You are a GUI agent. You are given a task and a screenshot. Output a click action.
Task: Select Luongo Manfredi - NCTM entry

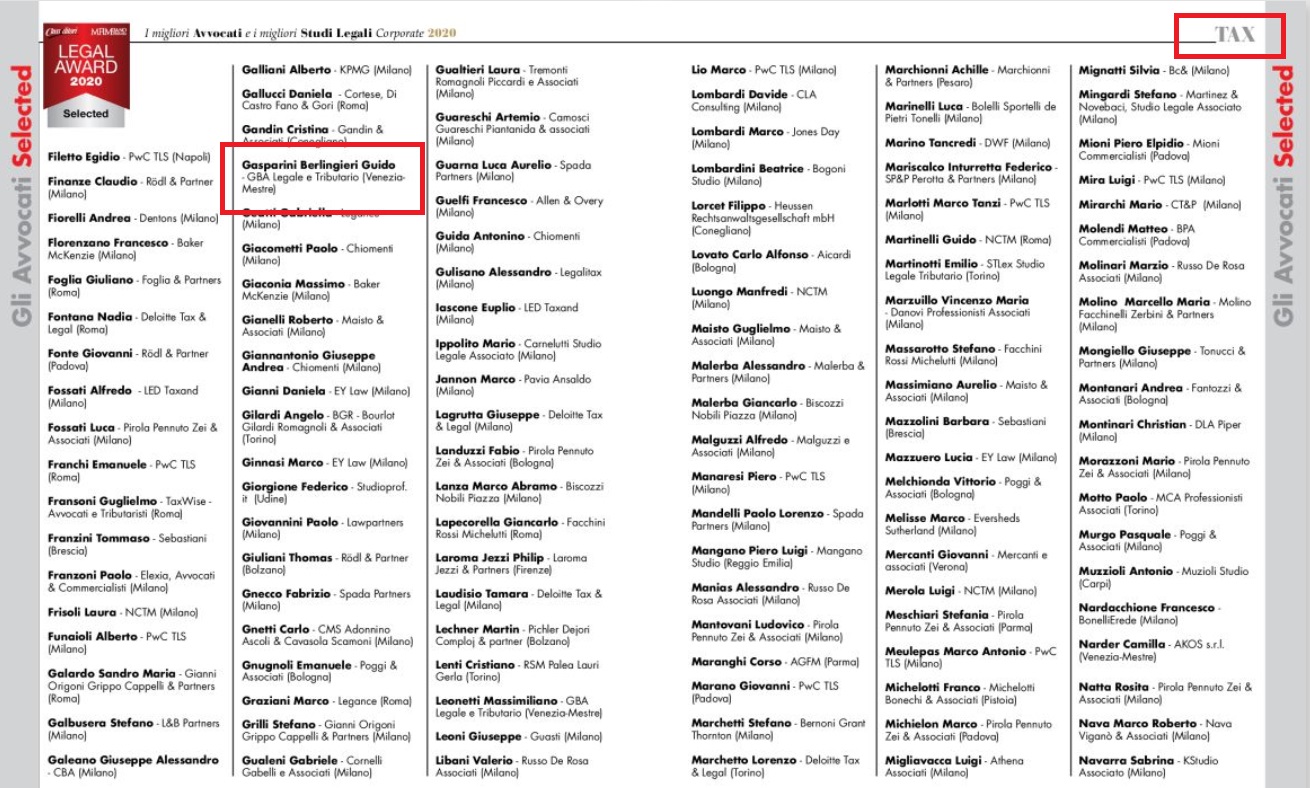759,298
